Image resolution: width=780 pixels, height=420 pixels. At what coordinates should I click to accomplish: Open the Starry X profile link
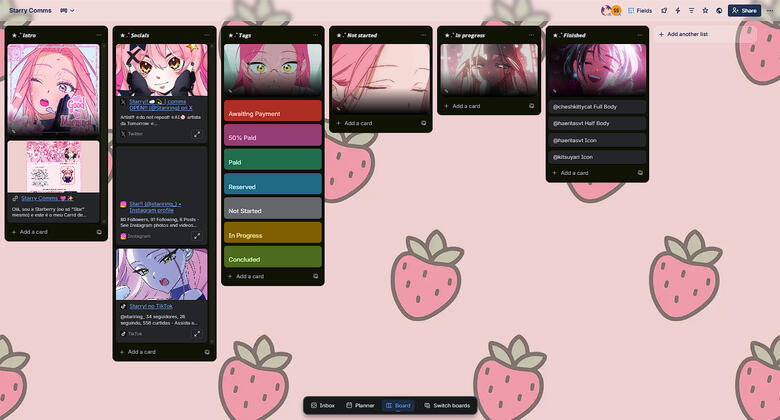[x=161, y=105]
